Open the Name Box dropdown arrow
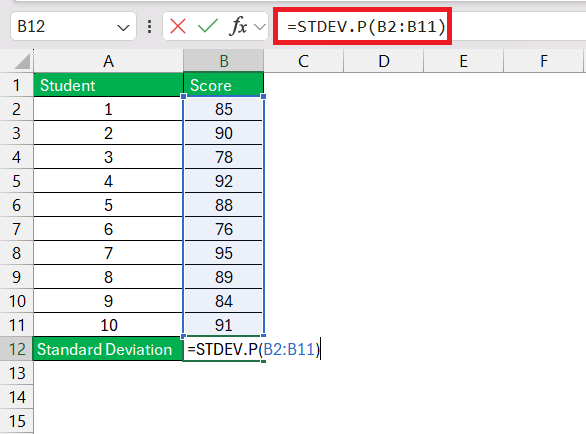The image size is (586, 434). pos(123,28)
